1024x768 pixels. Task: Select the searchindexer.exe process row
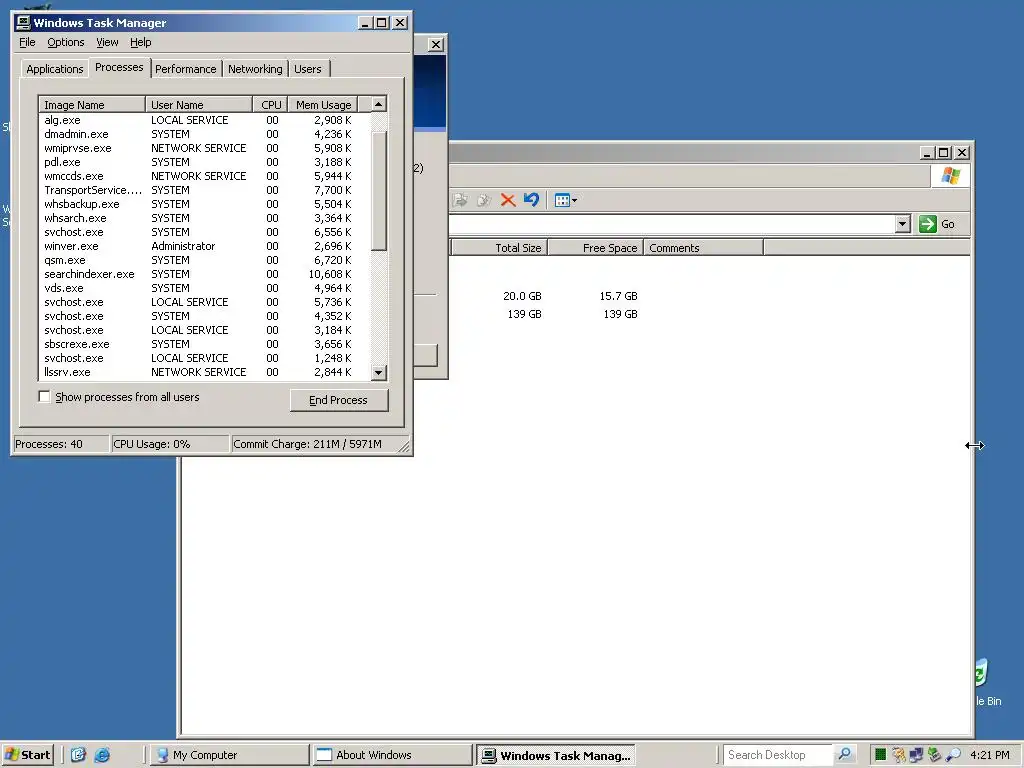[204, 274]
